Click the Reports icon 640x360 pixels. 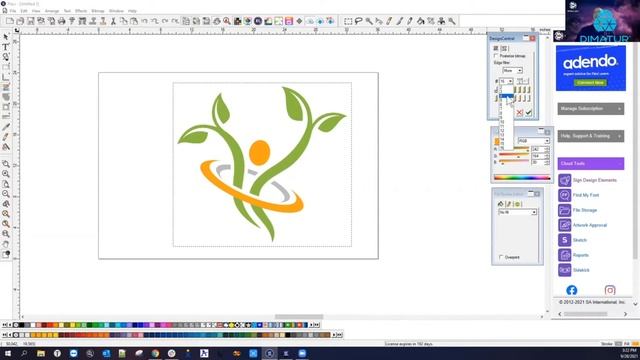click(564, 255)
